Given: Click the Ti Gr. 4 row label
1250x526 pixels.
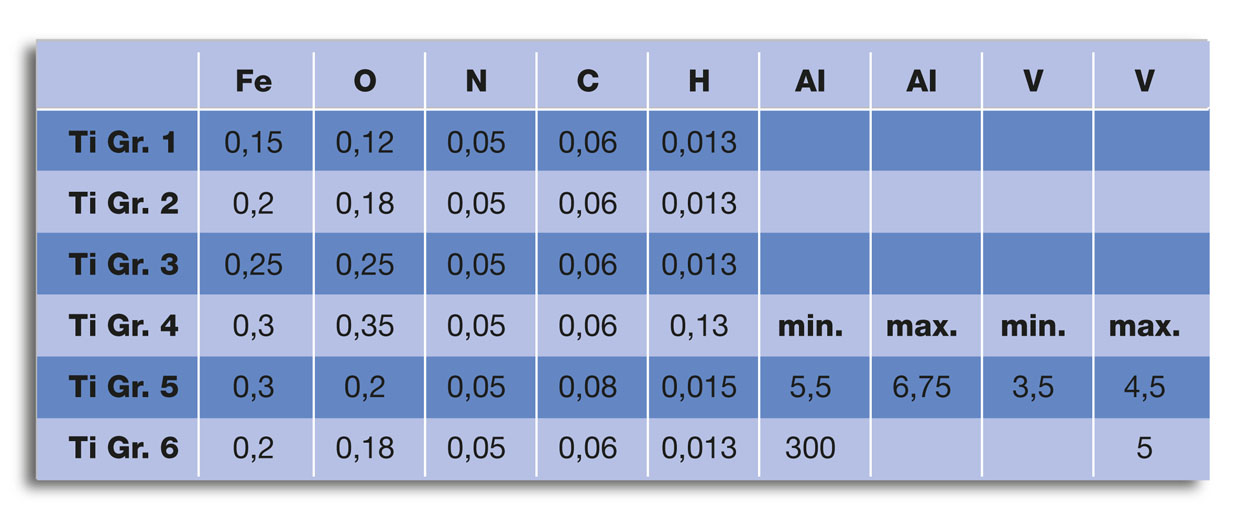Looking at the screenshot, I should point(122,325).
